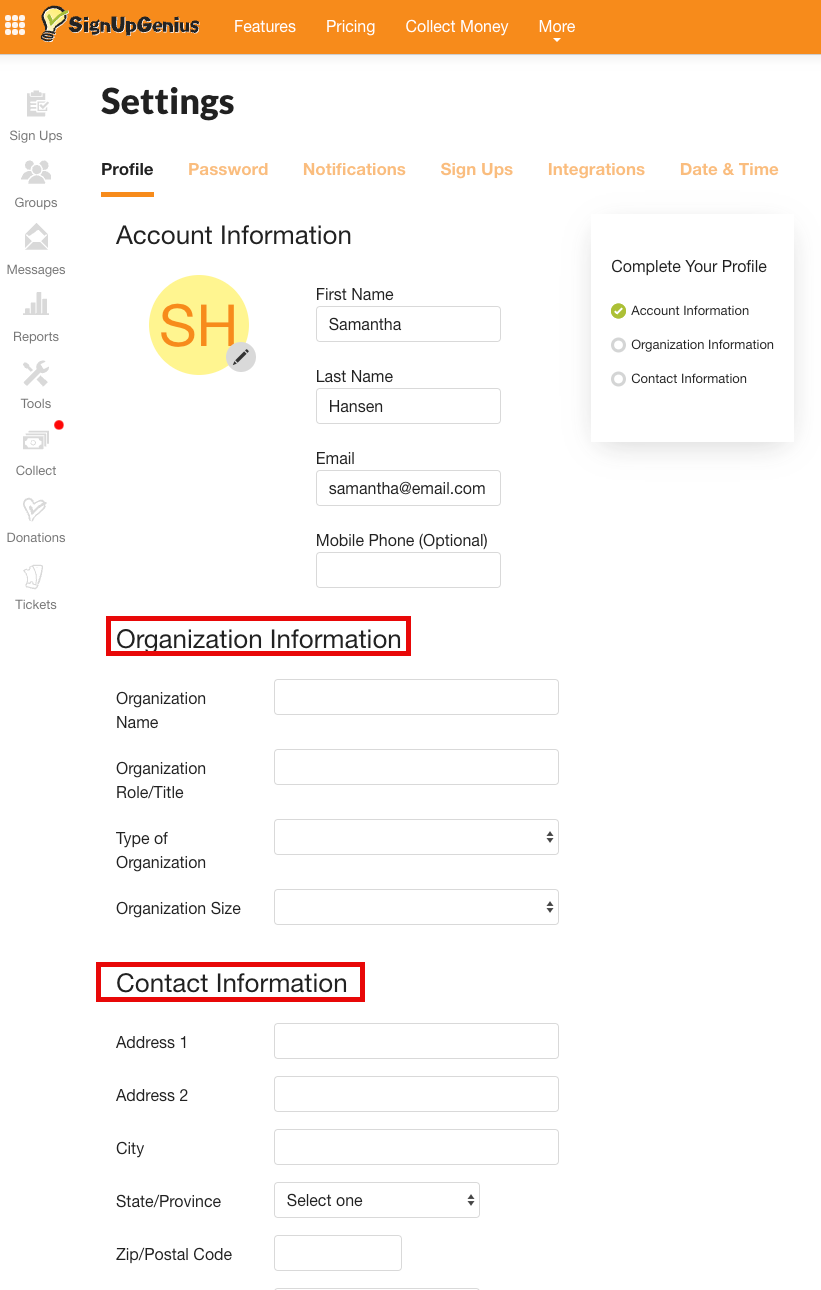
Task: Expand the Organization Size dropdown
Action: coord(416,907)
